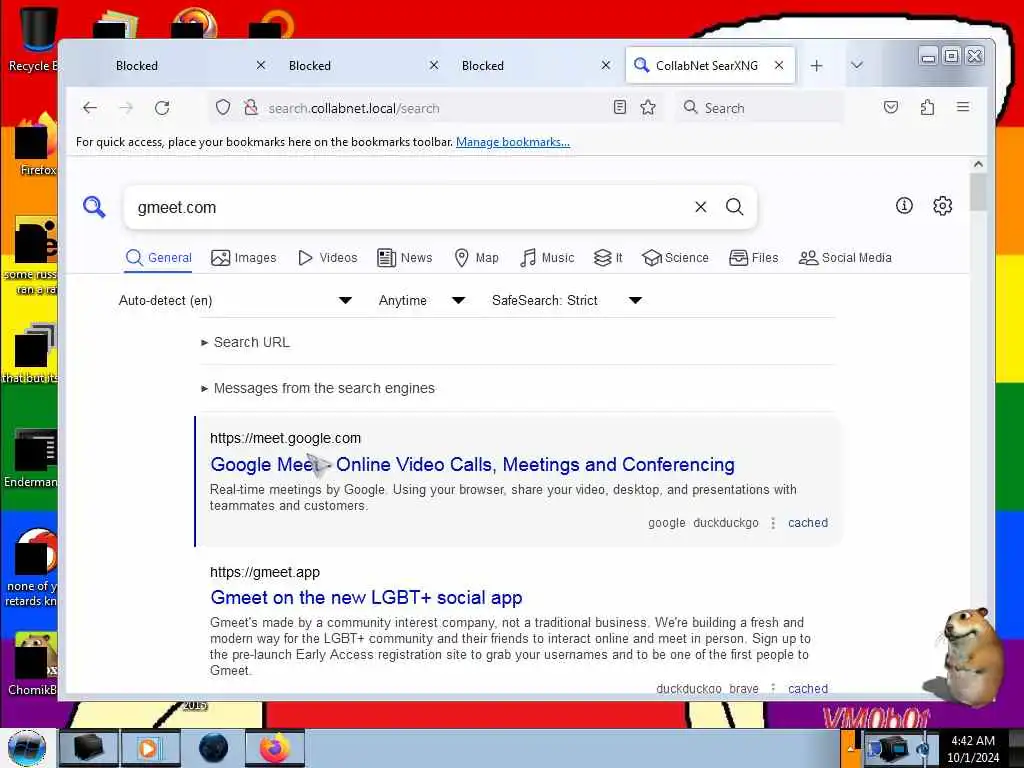Toggle reader view in the address bar

coord(620,107)
